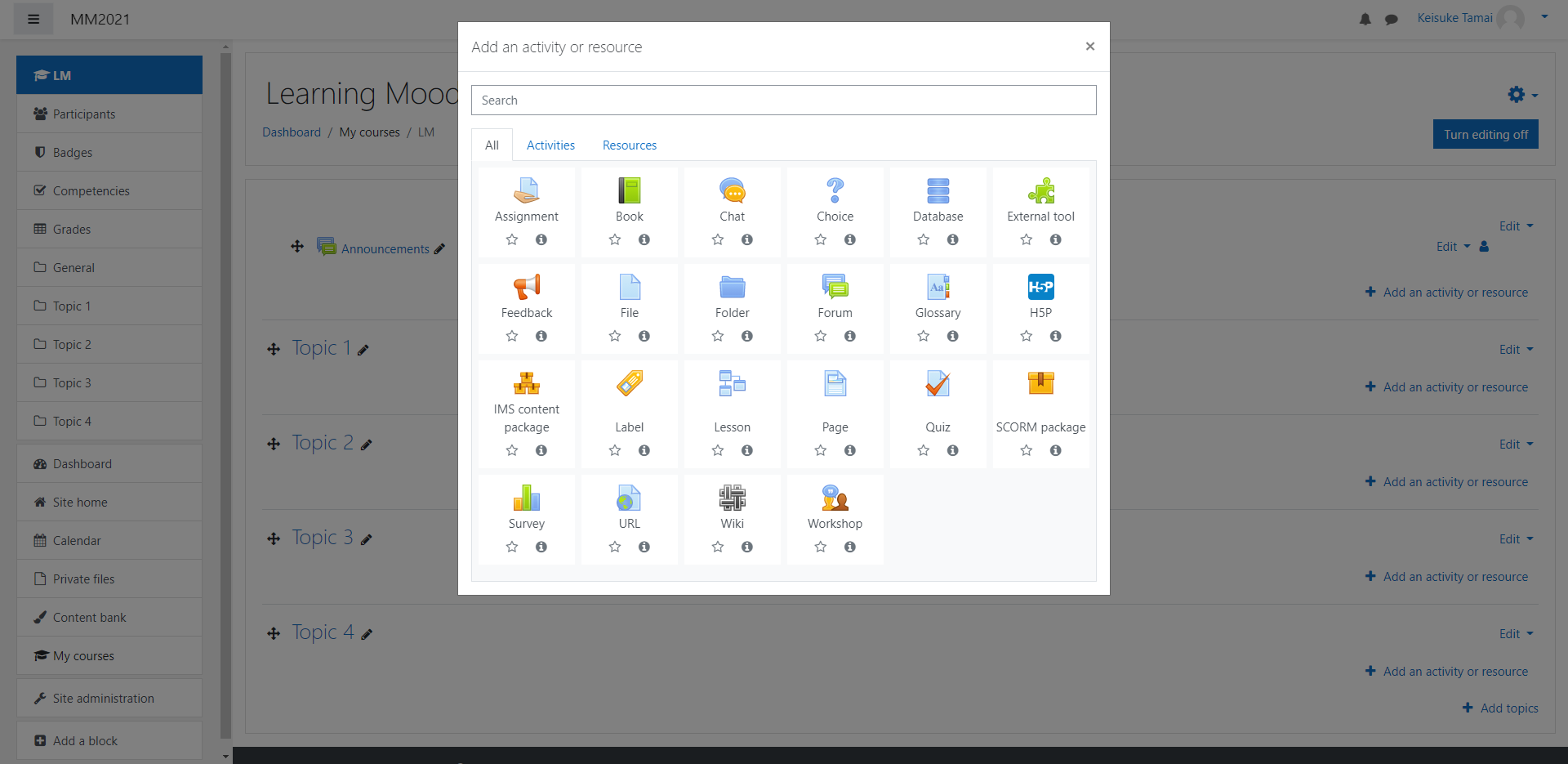The width and height of the screenshot is (1568, 764).
Task: Open the Edit dropdown for Topic 1
Action: pos(1517,349)
